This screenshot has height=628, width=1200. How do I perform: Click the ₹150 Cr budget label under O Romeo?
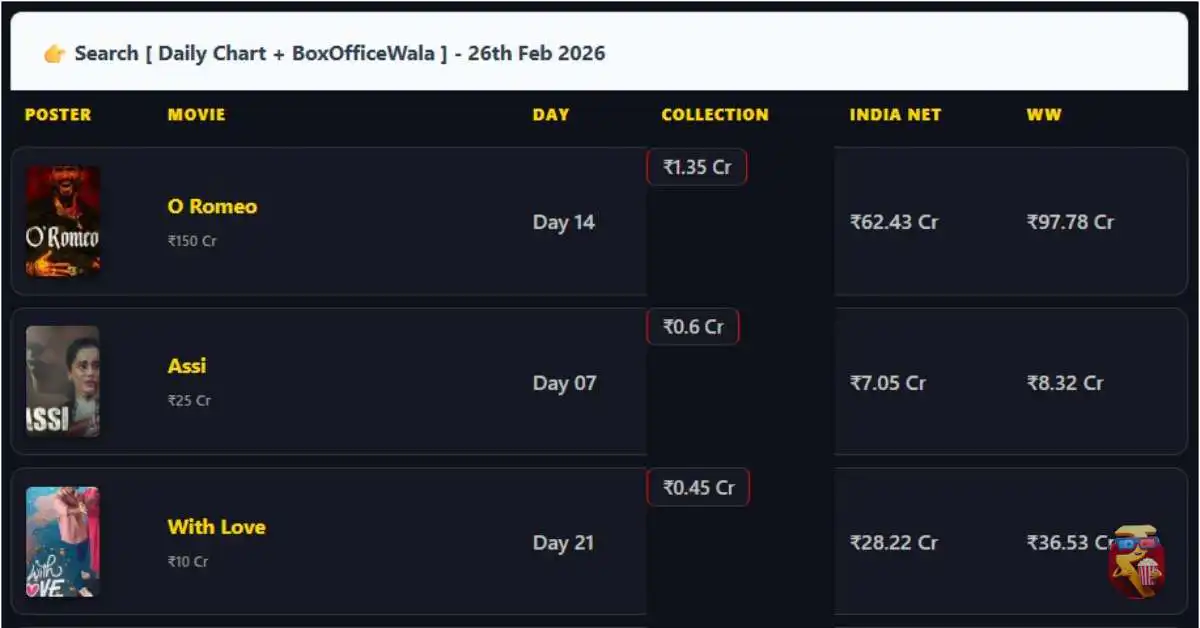click(x=190, y=241)
